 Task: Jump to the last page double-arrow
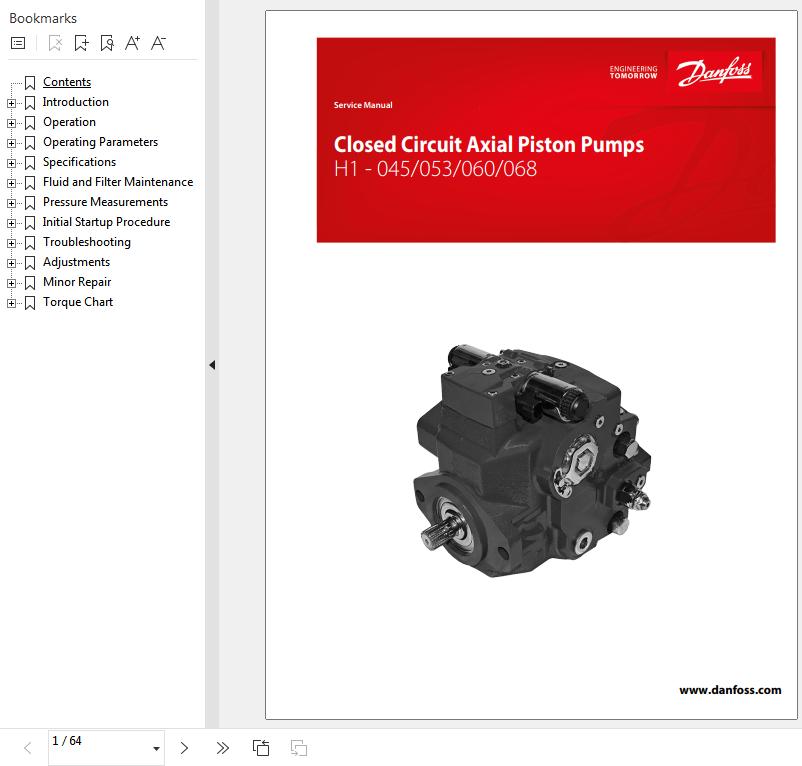pos(222,748)
